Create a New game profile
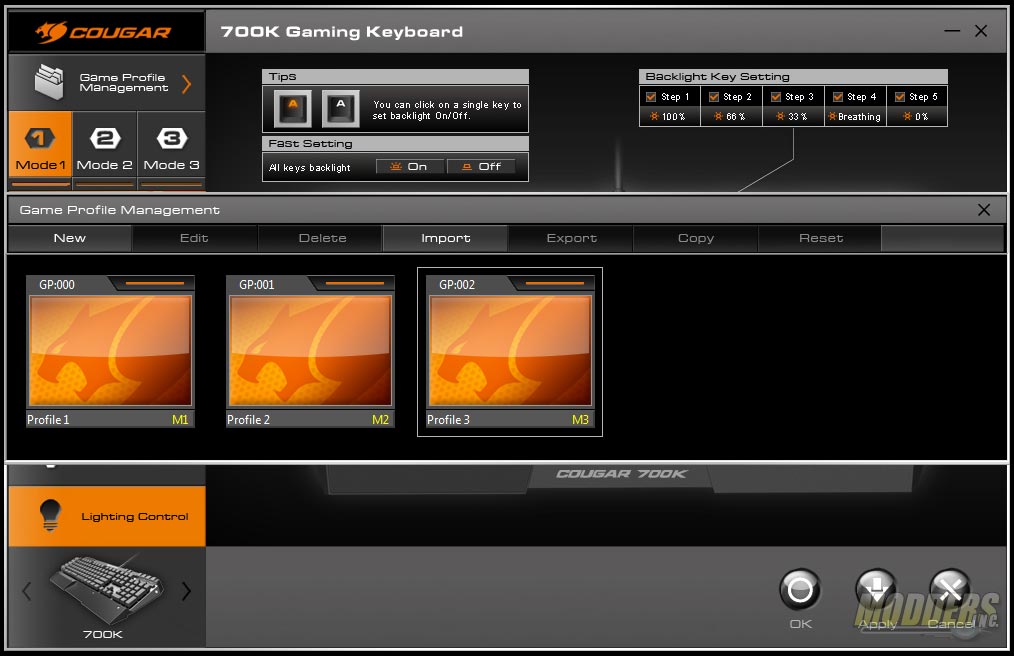The width and height of the screenshot is (1014, 656). [70, 238]
